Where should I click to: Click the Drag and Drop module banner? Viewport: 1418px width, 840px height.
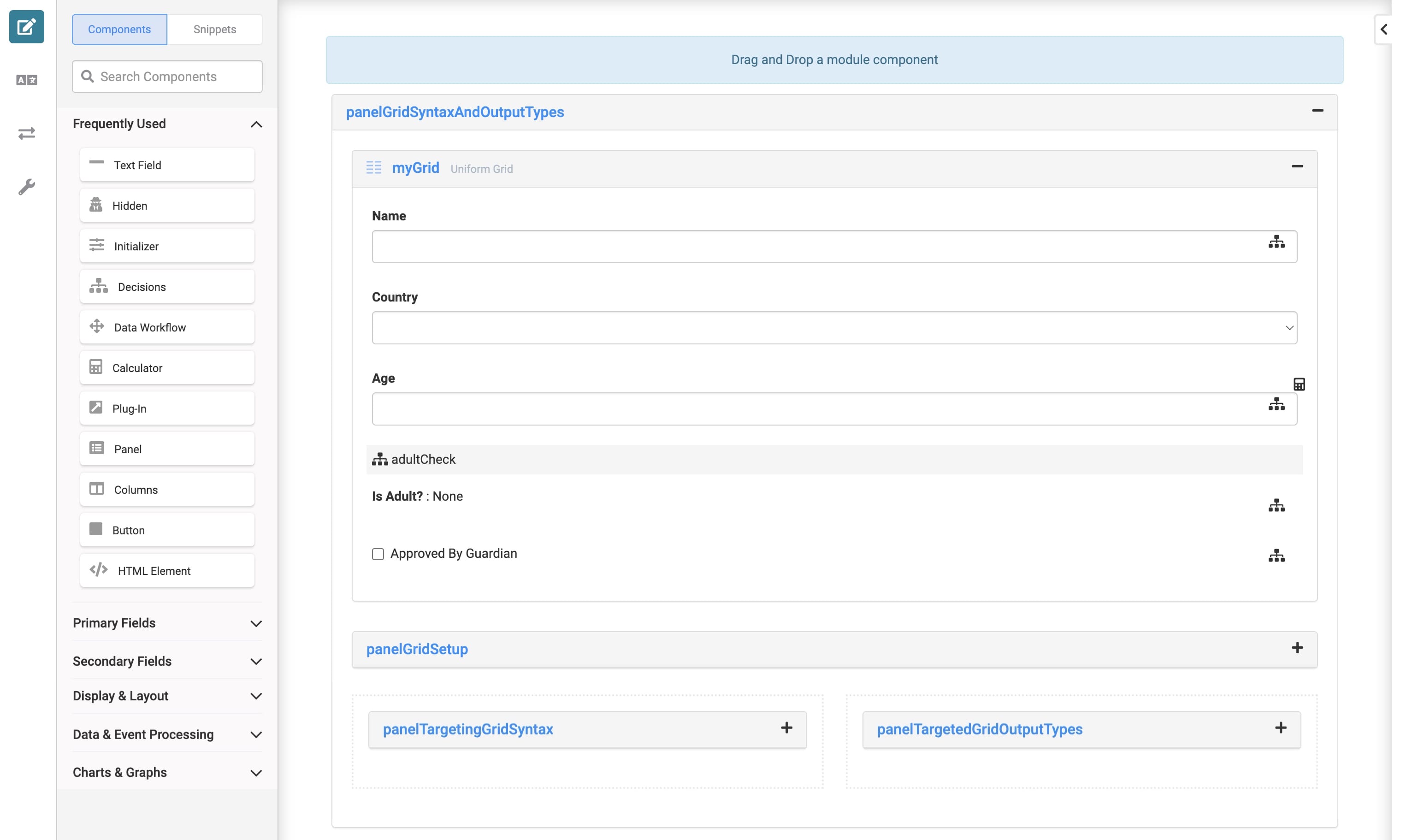coord(834,60)
